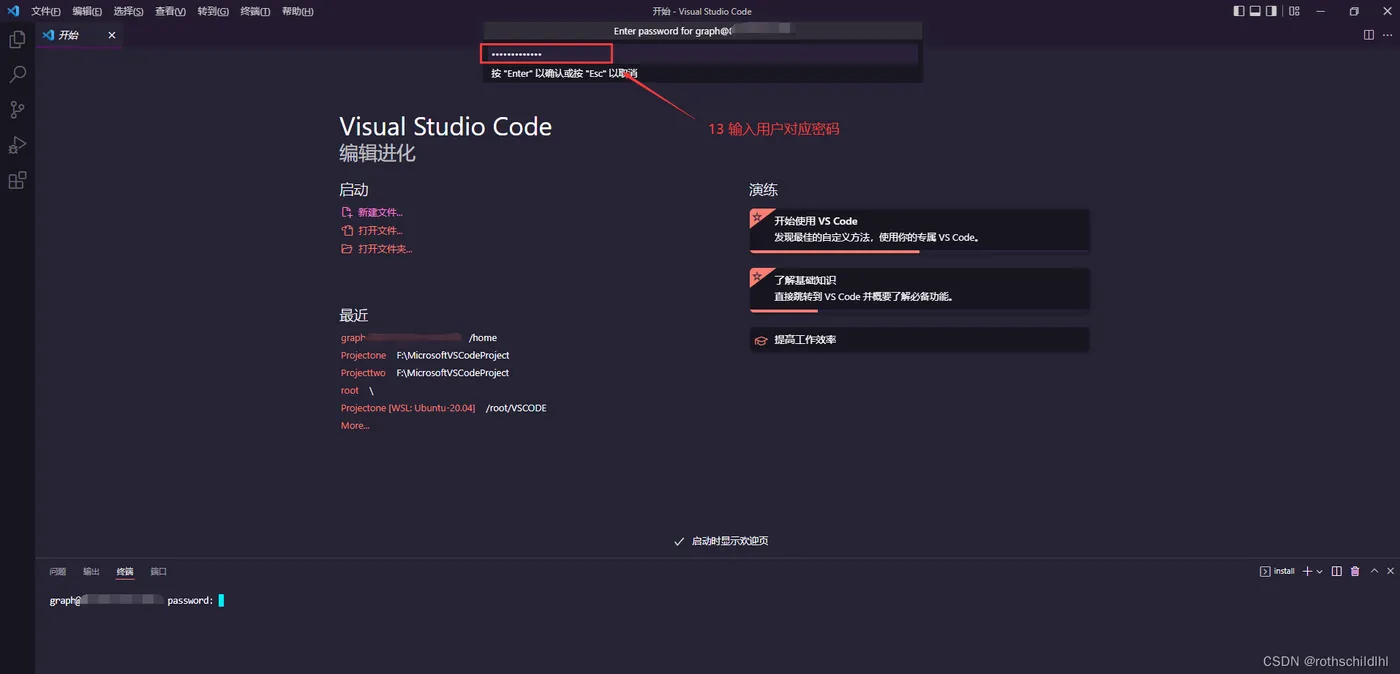Open the 编辑(E) menu
The image size is (1400, 674).
87,11
